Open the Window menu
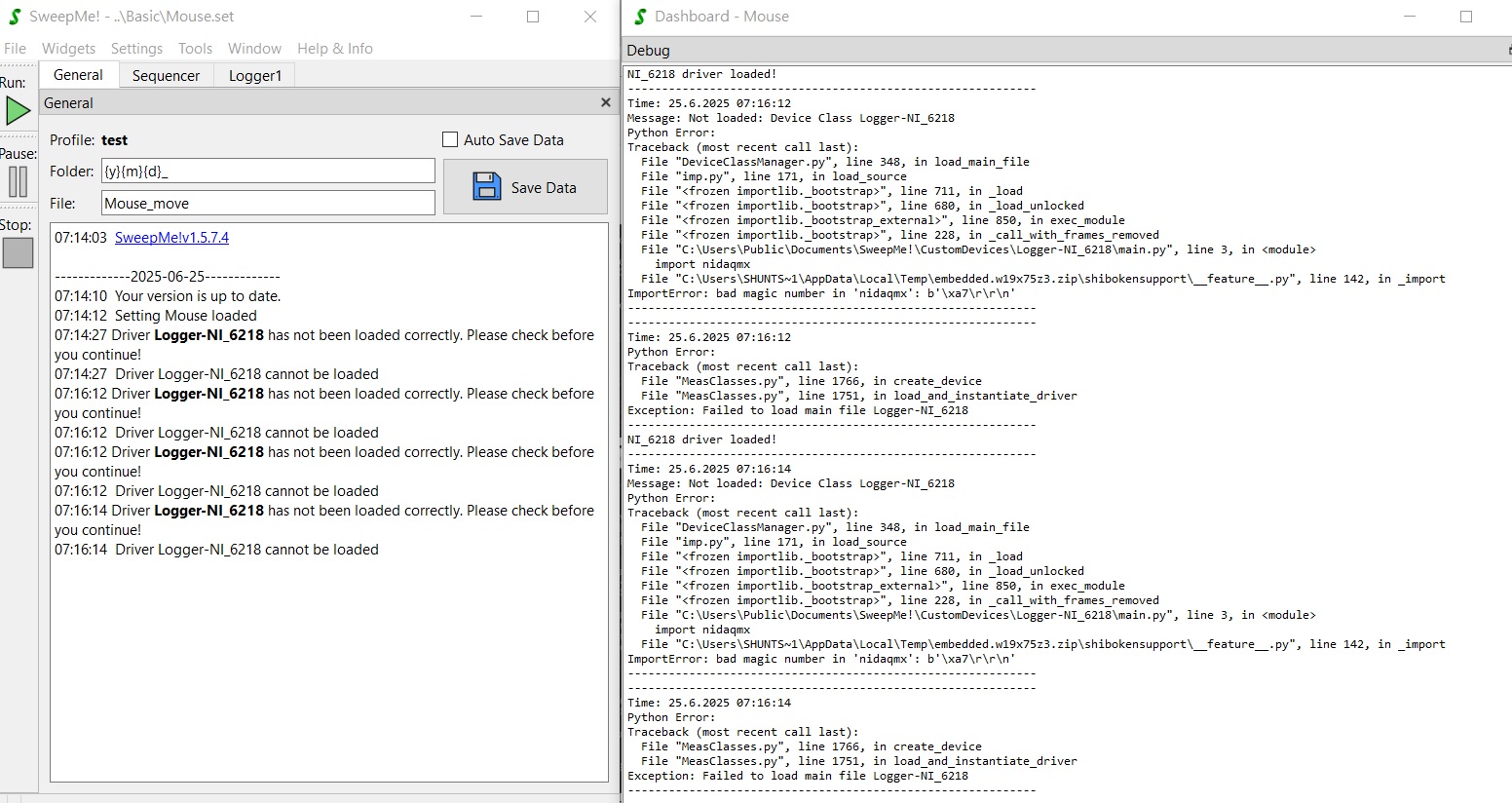Image resolution: width=1512 pixels, height=803 pixels. 254,48
